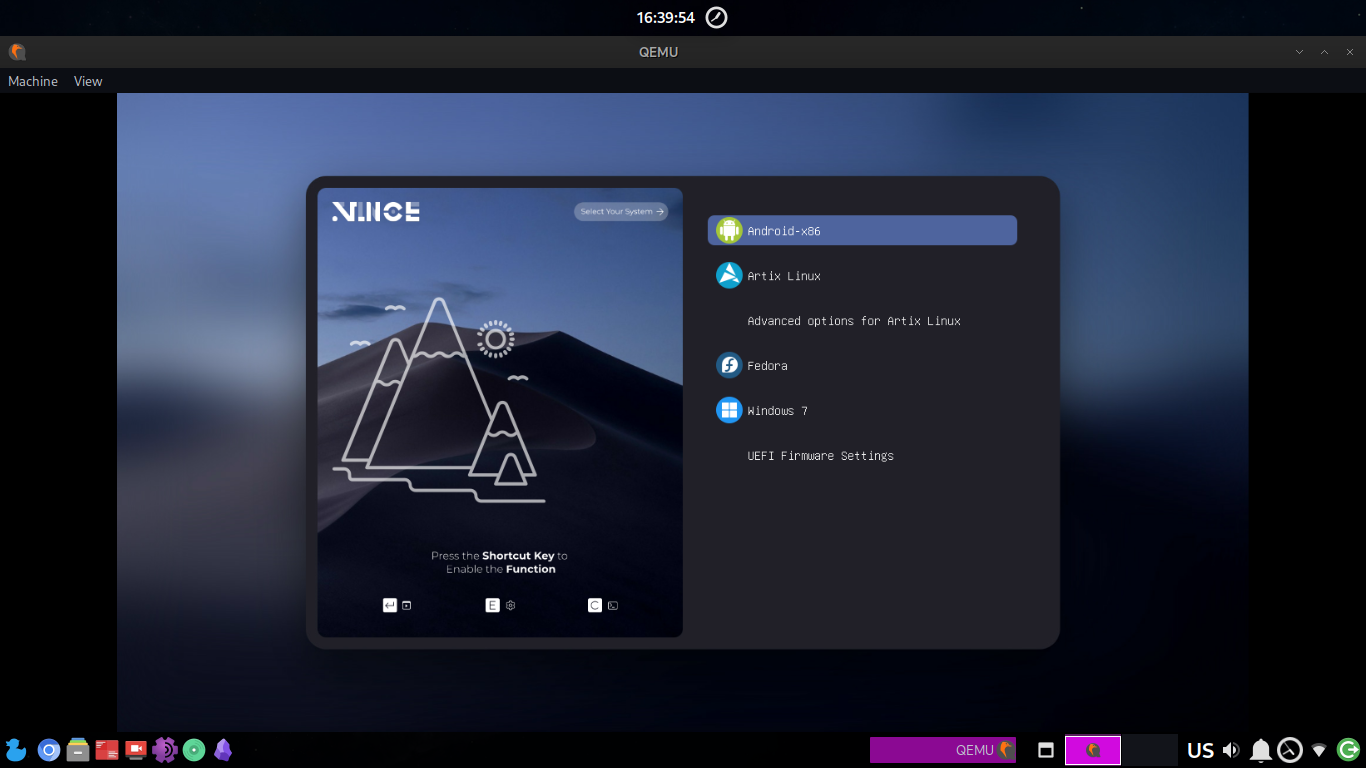Open the View menu
The height and width of the screenshot is (768, 1366).
pyautogui.click(x=88, y=81)
